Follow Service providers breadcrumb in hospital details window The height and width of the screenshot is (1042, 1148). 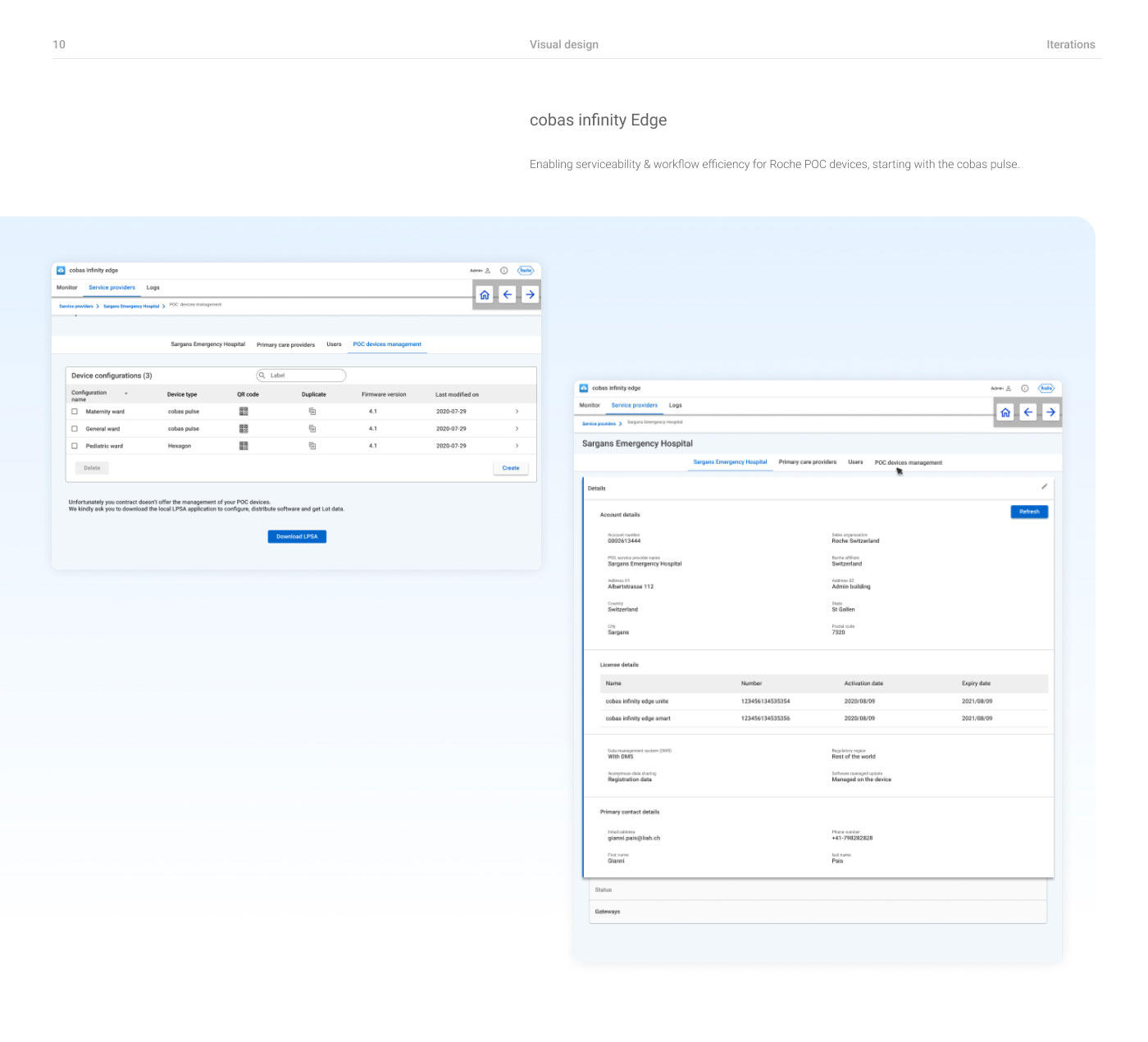pos(599,424)
